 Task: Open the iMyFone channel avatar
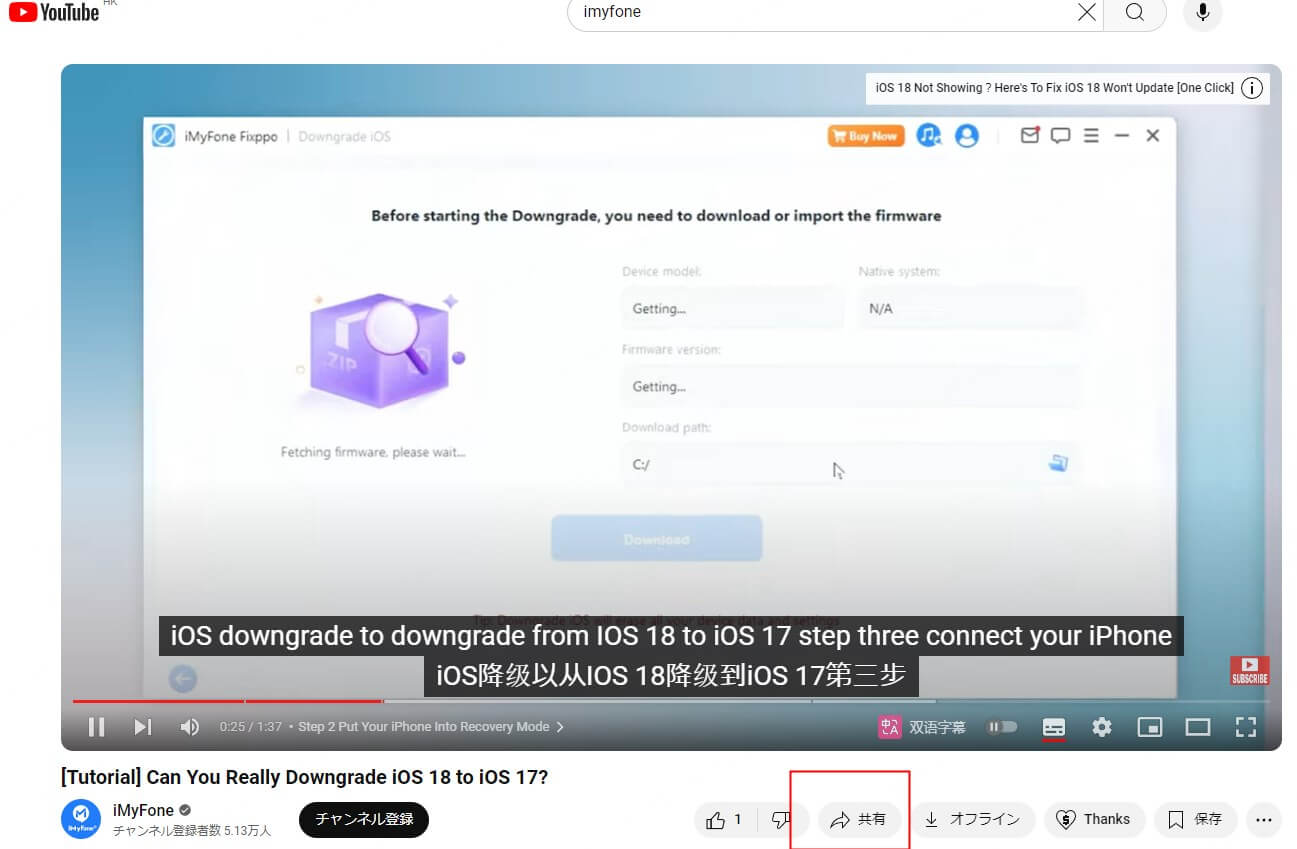coord(81,819)
